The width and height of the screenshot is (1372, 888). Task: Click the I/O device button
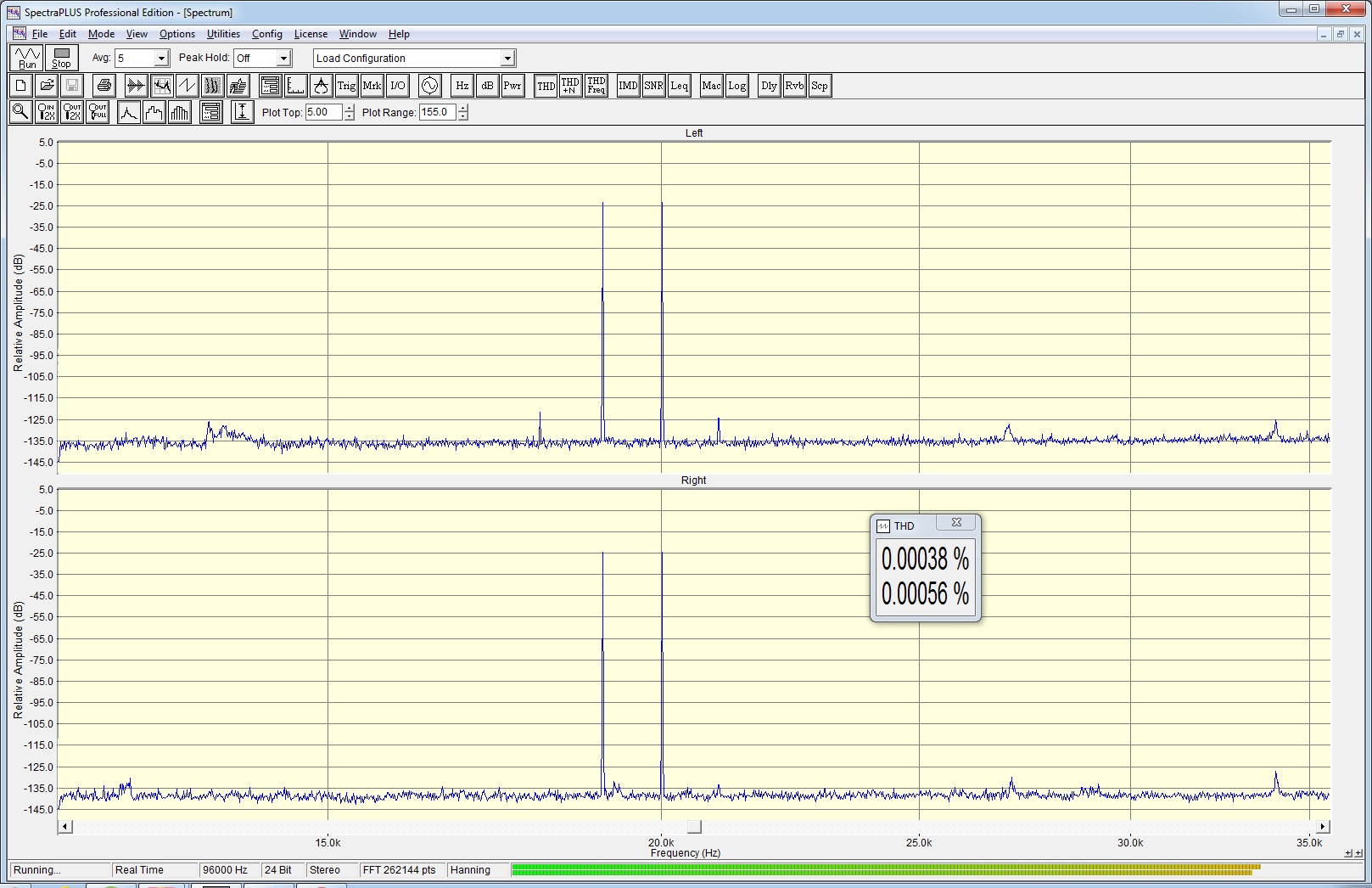click(x=397, y=86)
